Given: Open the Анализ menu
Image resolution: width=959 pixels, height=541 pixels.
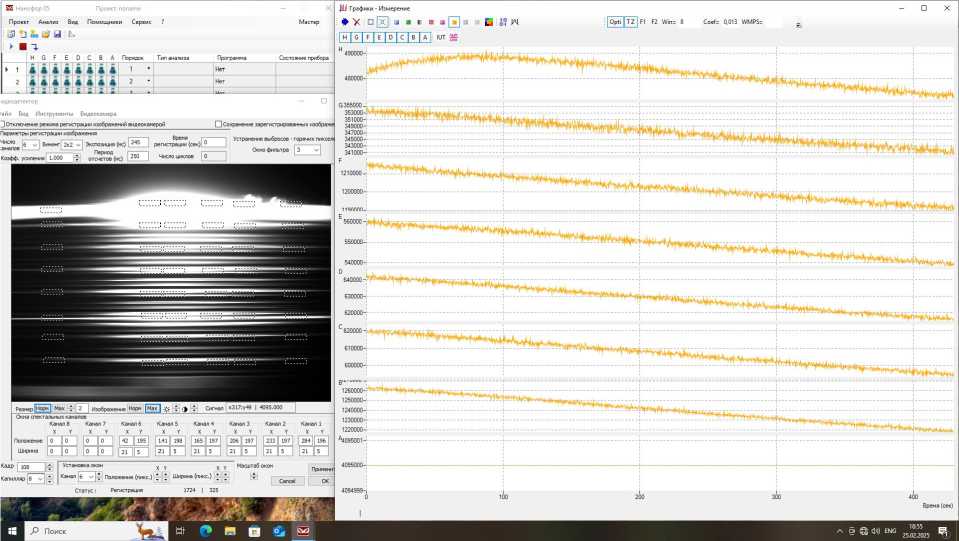Looking at the screenshot, I should (48, 21).
